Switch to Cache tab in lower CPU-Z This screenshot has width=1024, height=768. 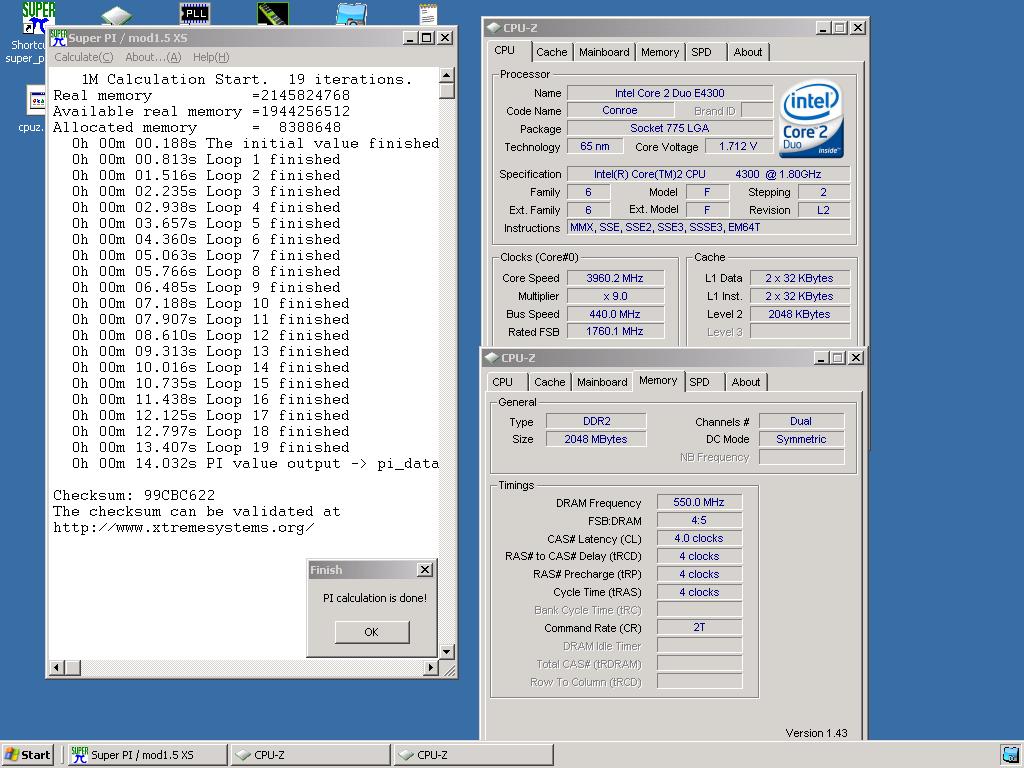(550, 382)
